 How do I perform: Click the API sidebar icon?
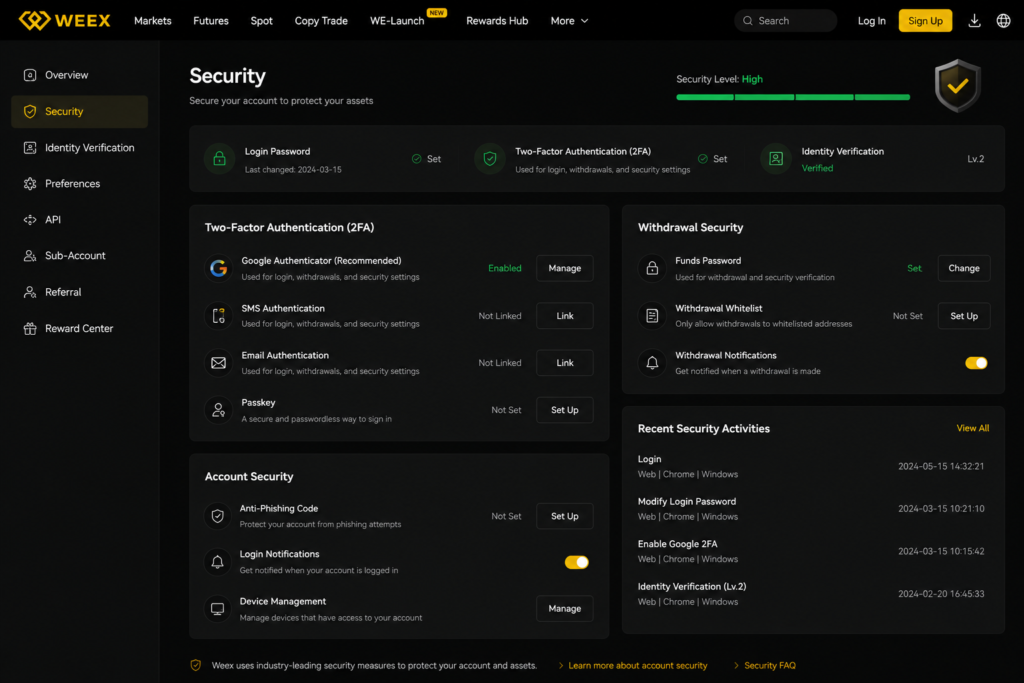point(30,219)
